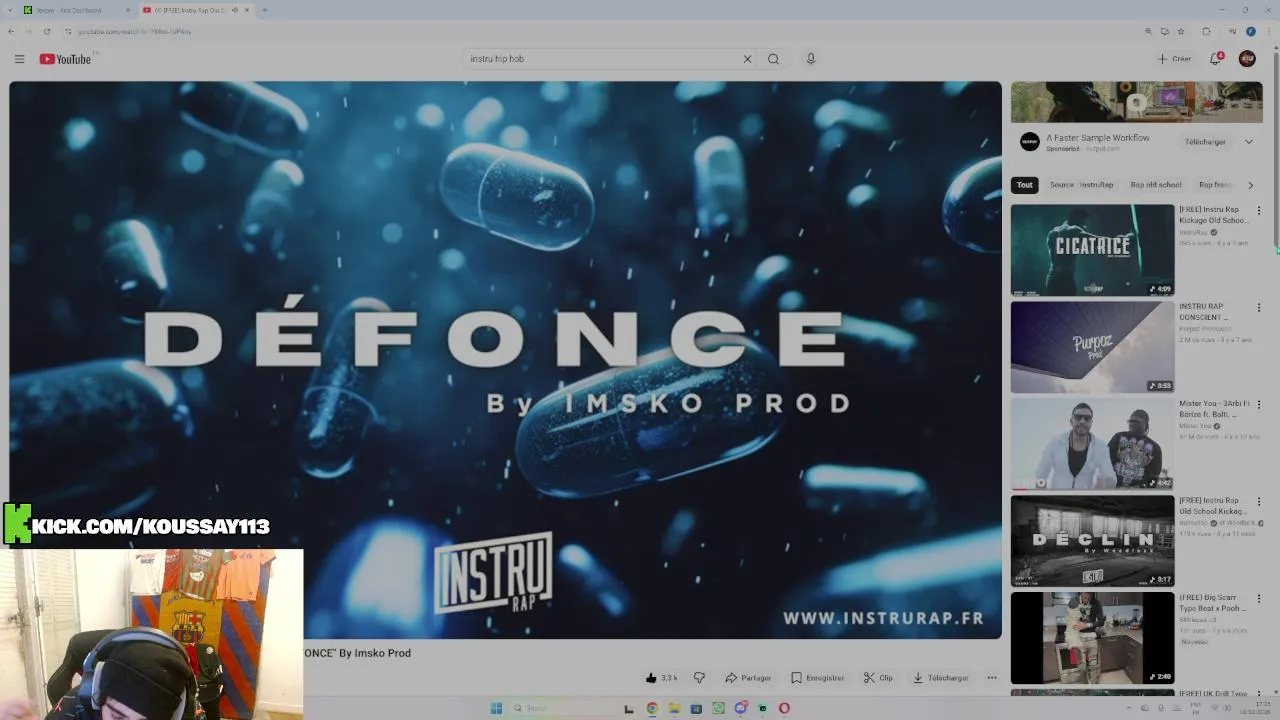Open the browser extensions puzzle icon

tap(1206, 31)
